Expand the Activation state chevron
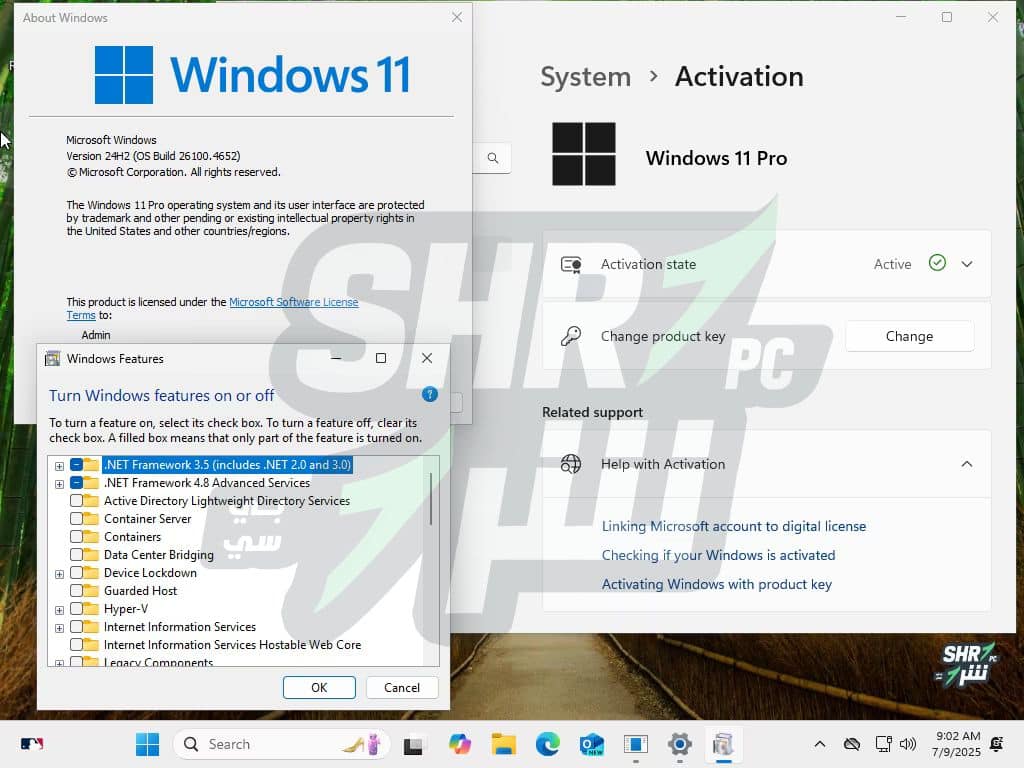 pos(967,264)
